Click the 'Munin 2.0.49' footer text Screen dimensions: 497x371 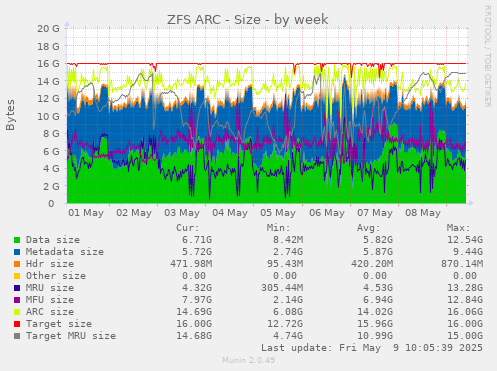tap(248, 360)
